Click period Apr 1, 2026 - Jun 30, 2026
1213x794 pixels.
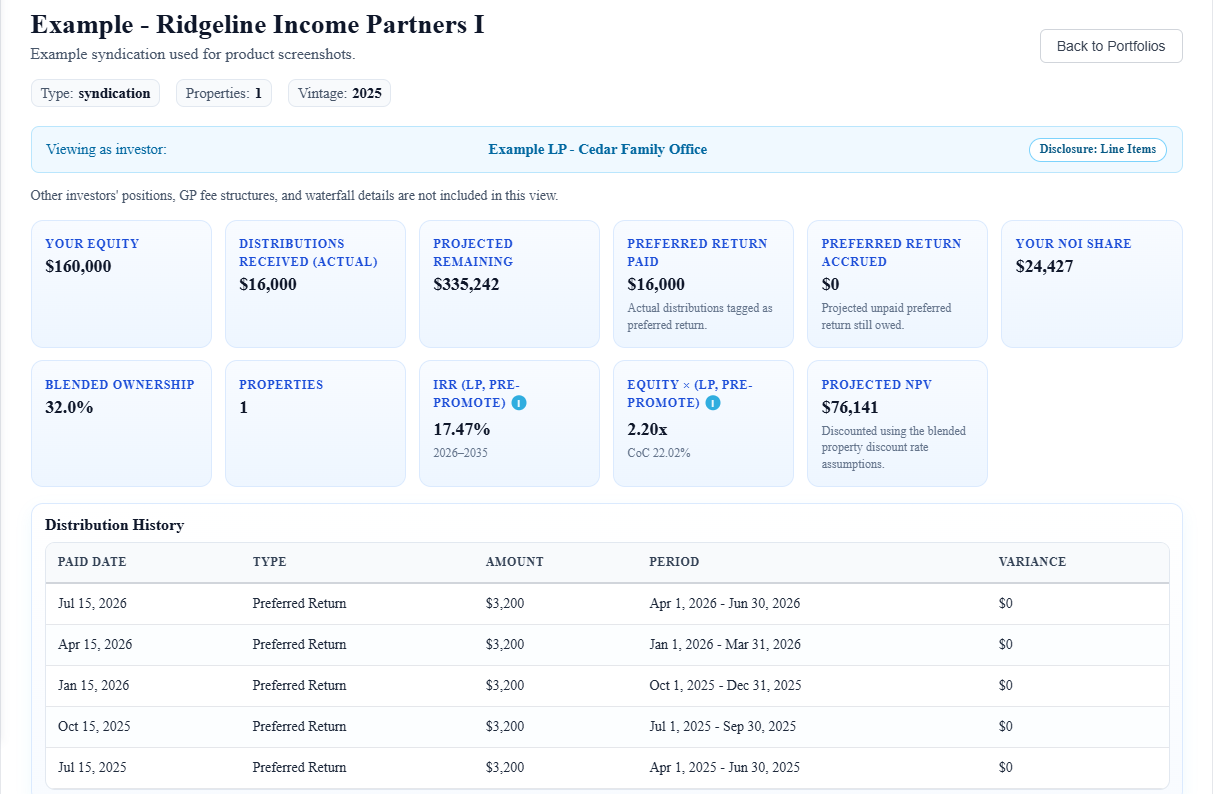coord(725,604)
